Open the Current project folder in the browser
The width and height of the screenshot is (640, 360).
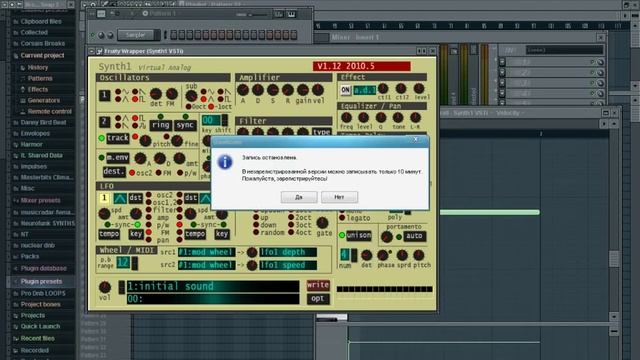42,55
